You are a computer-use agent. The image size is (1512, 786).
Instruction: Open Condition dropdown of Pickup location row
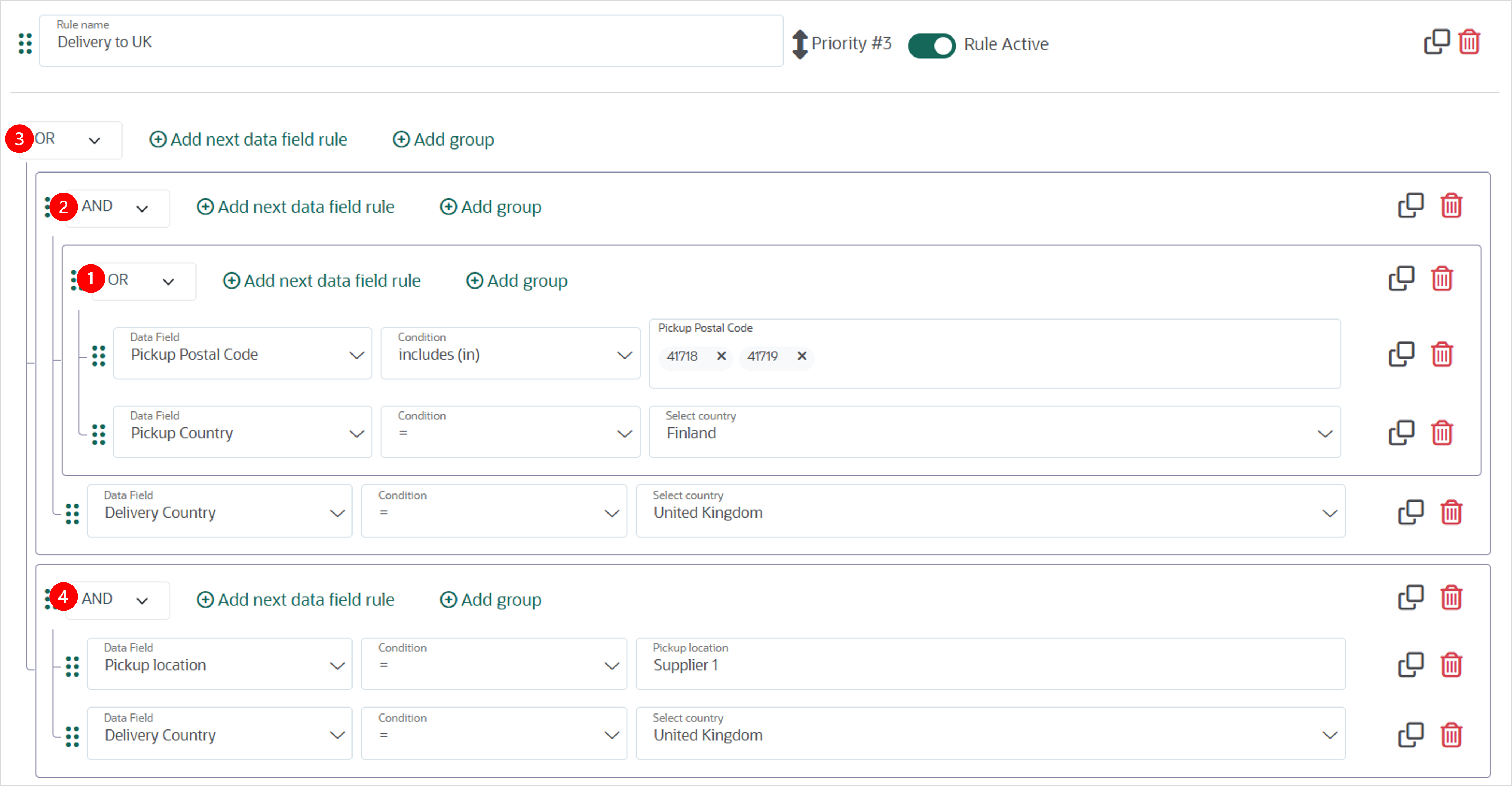point(494,664)
